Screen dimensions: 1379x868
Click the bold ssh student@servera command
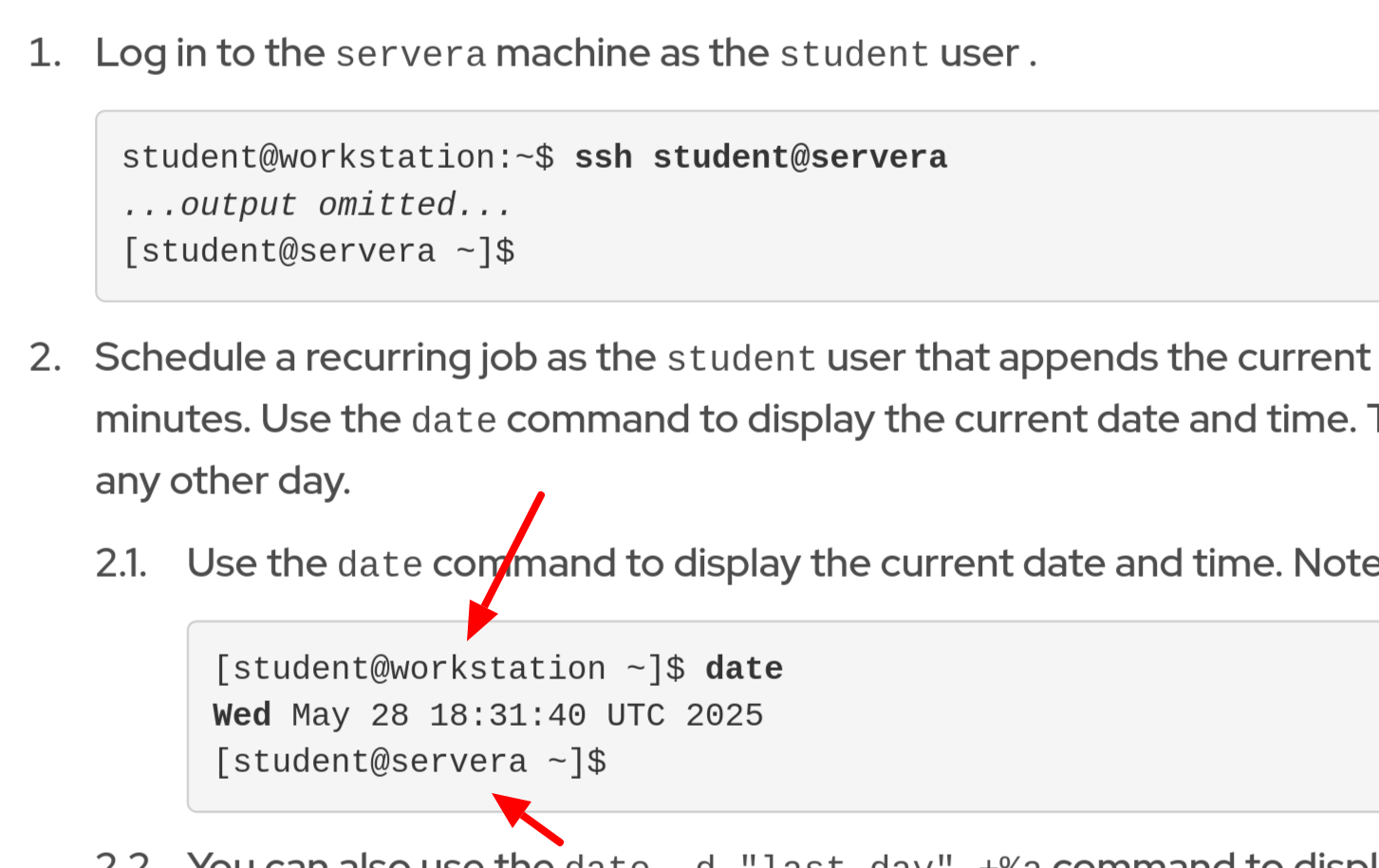(760, 157)
